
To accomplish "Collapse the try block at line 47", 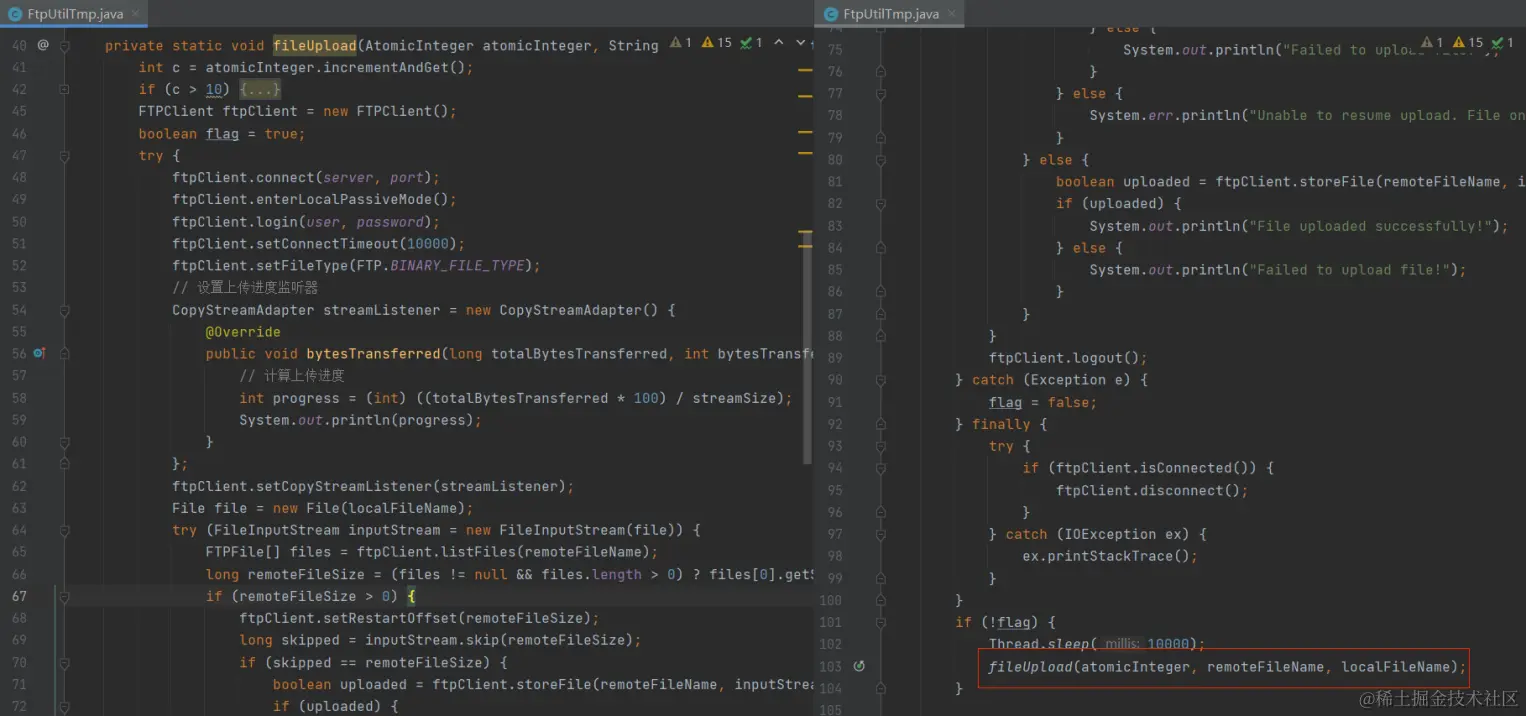I will coord(65,156).
